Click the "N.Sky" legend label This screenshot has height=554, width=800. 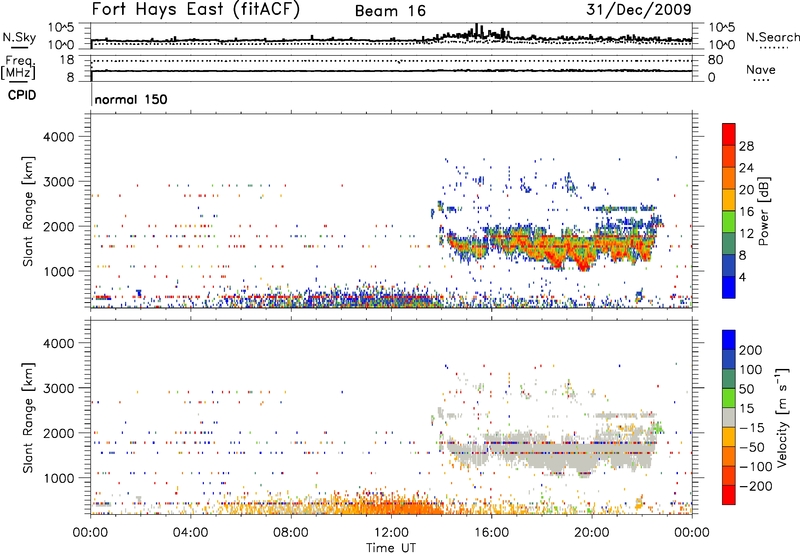pyautogui.click(x=19, y=37)
